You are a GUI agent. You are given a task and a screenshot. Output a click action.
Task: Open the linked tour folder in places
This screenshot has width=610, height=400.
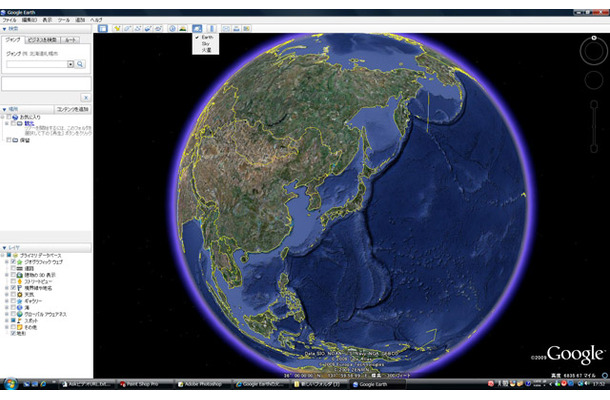[x=29, y=124]
